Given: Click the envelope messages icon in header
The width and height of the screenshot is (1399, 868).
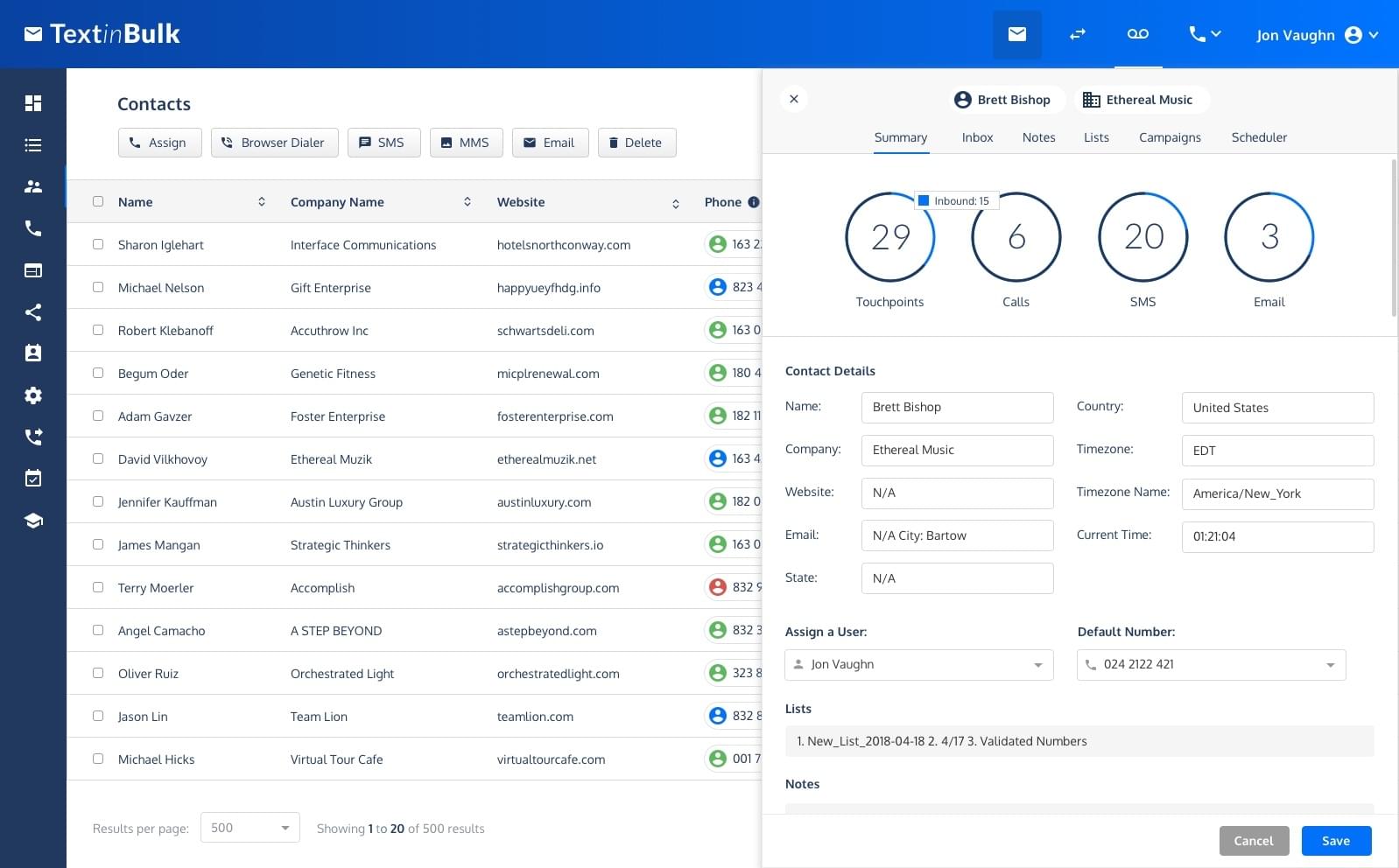Looking at the screenshot, I should click(1016, 34).
